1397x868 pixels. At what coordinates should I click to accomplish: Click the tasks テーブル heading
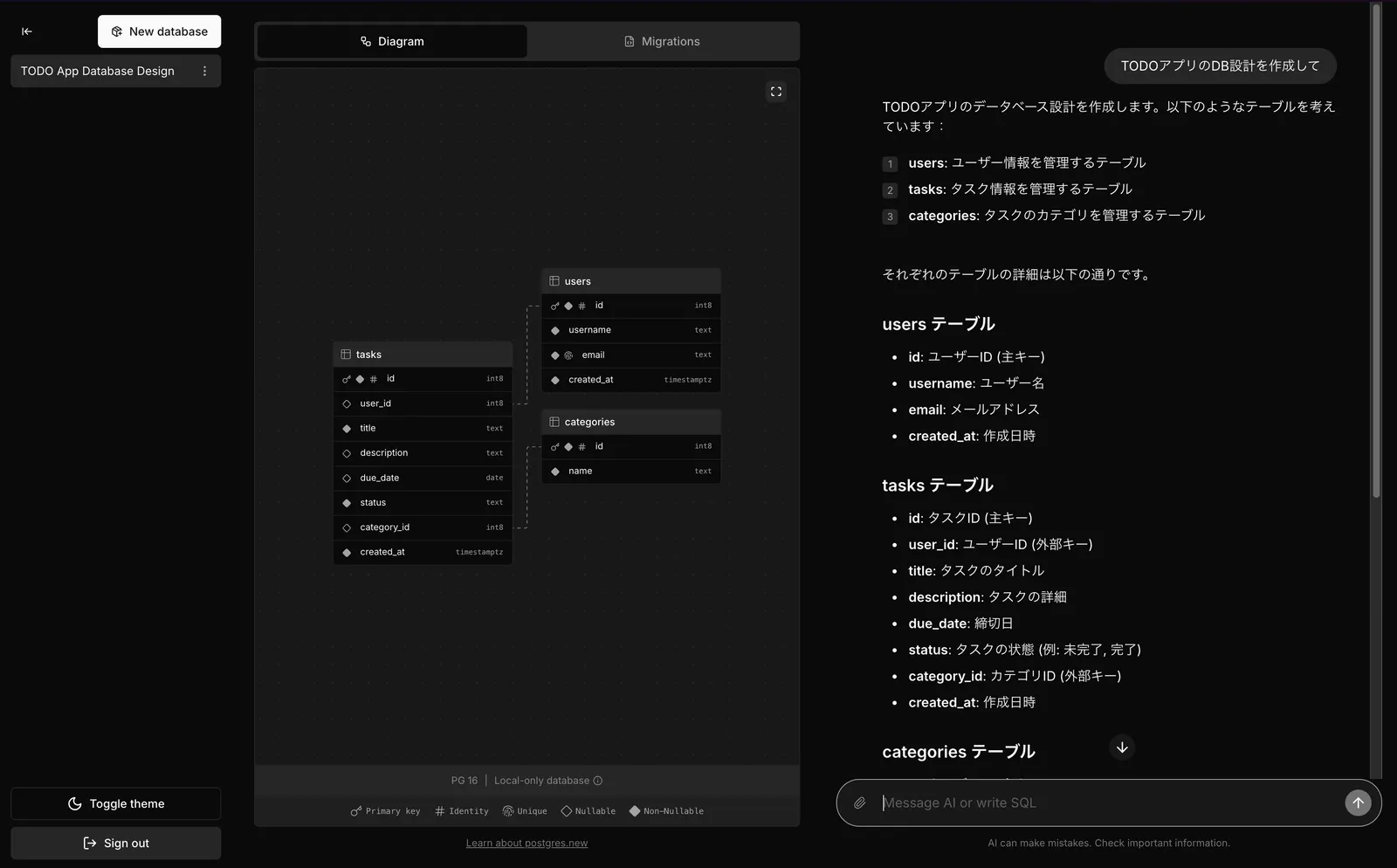[938, 486]
